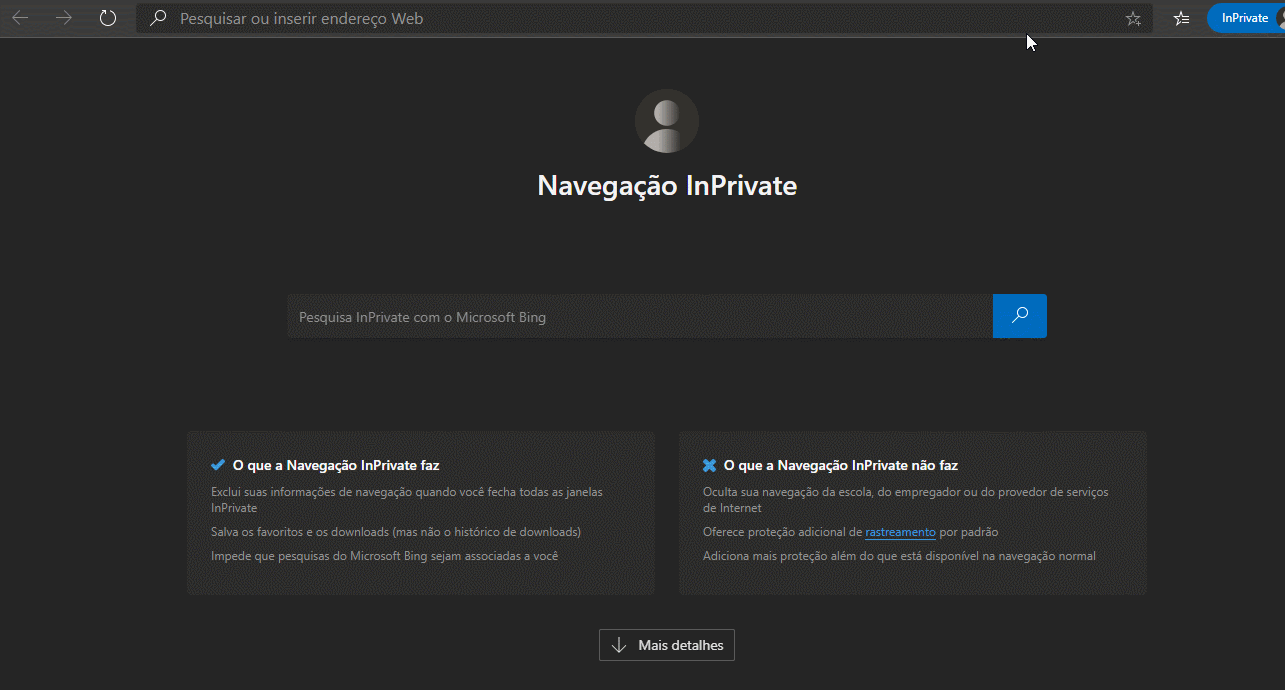1285x690 pixels.
Task: Click heading 'O que a Navegação InPrivate faz'
Action: tap(336, 465)
